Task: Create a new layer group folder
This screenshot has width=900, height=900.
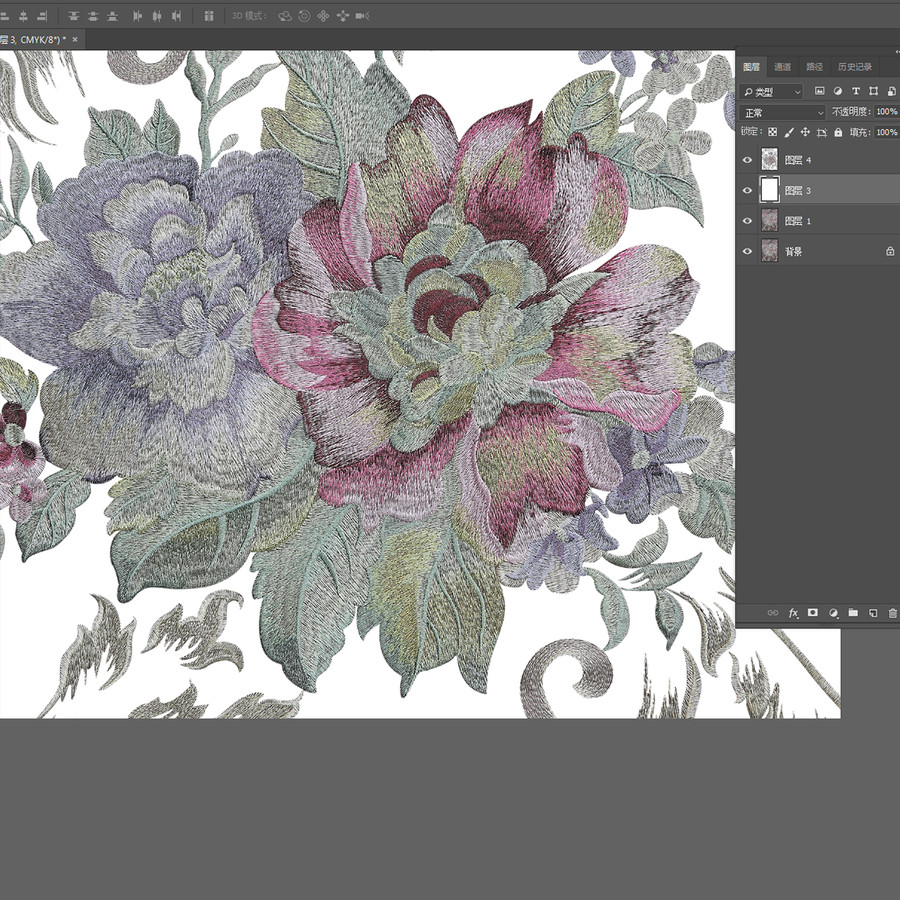Action: click(x=854, y=612)
